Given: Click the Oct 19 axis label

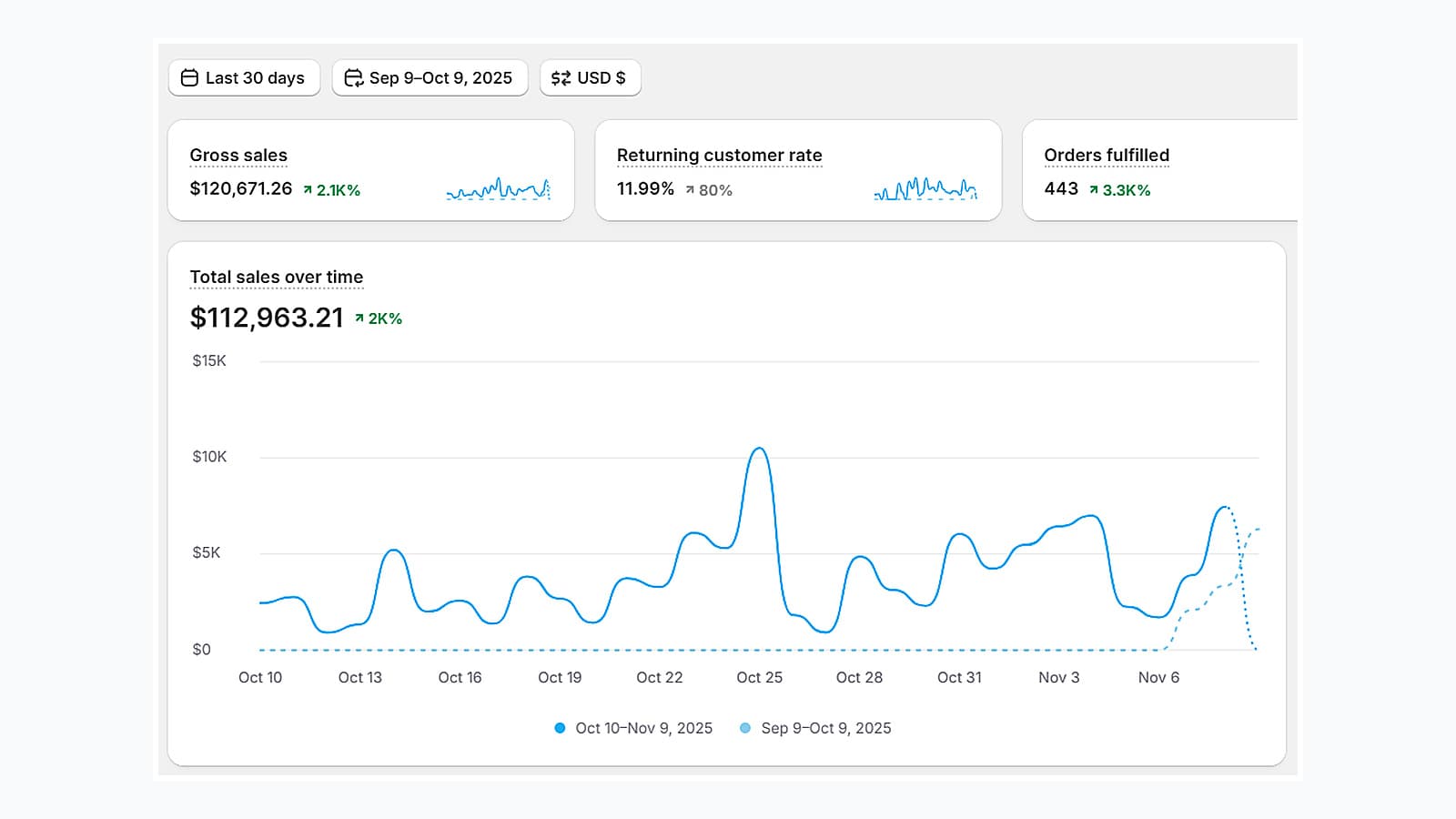Looking at the screenshot, I should pos(560,677).
